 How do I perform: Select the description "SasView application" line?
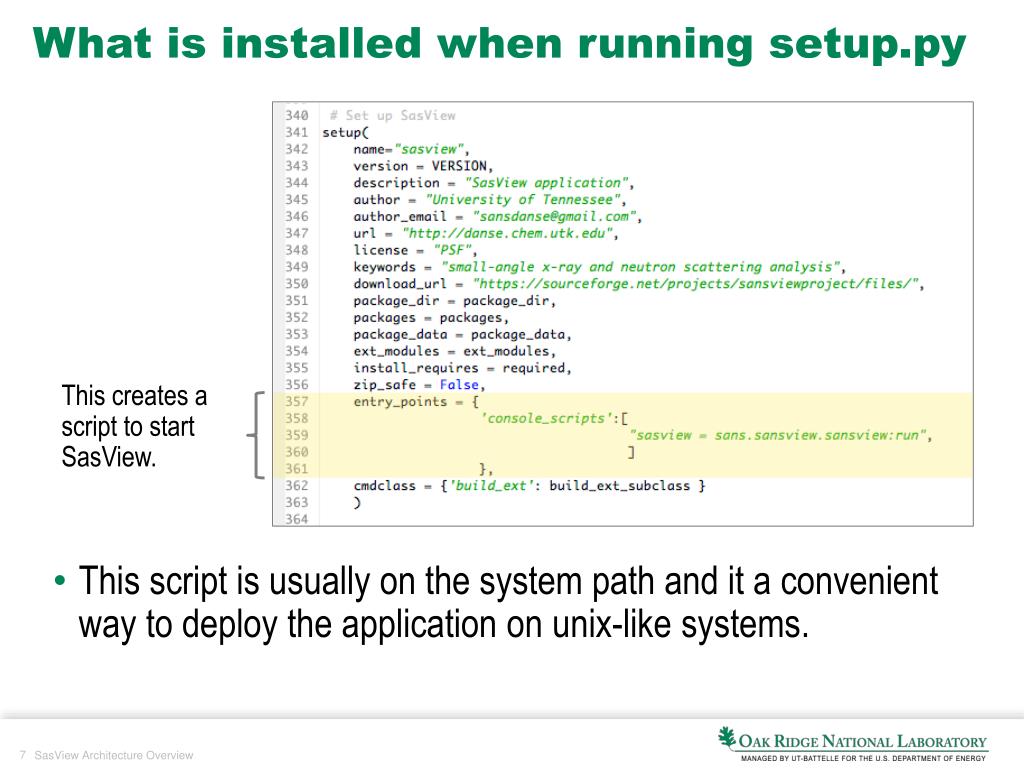pyautogui.click(x=494, y=183)
